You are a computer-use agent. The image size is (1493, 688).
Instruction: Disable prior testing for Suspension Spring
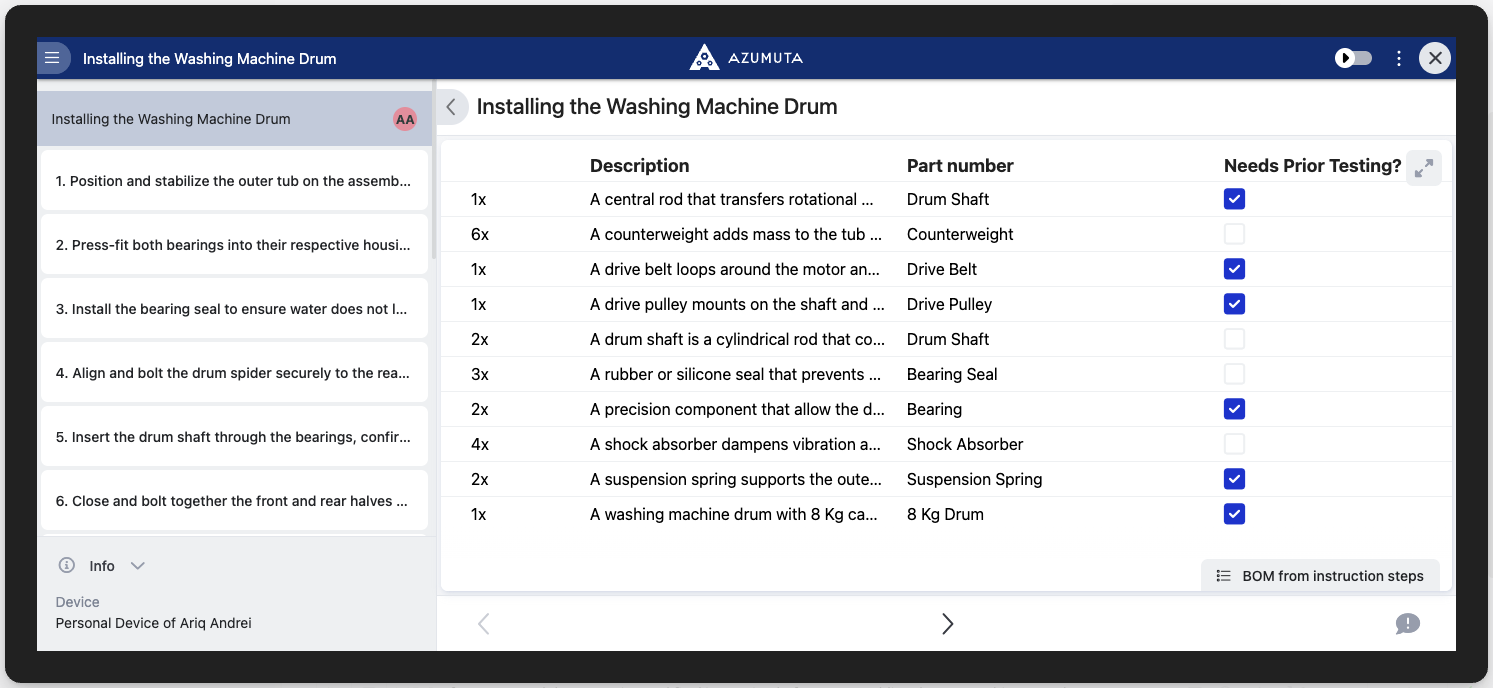(x=1234, y=479)
